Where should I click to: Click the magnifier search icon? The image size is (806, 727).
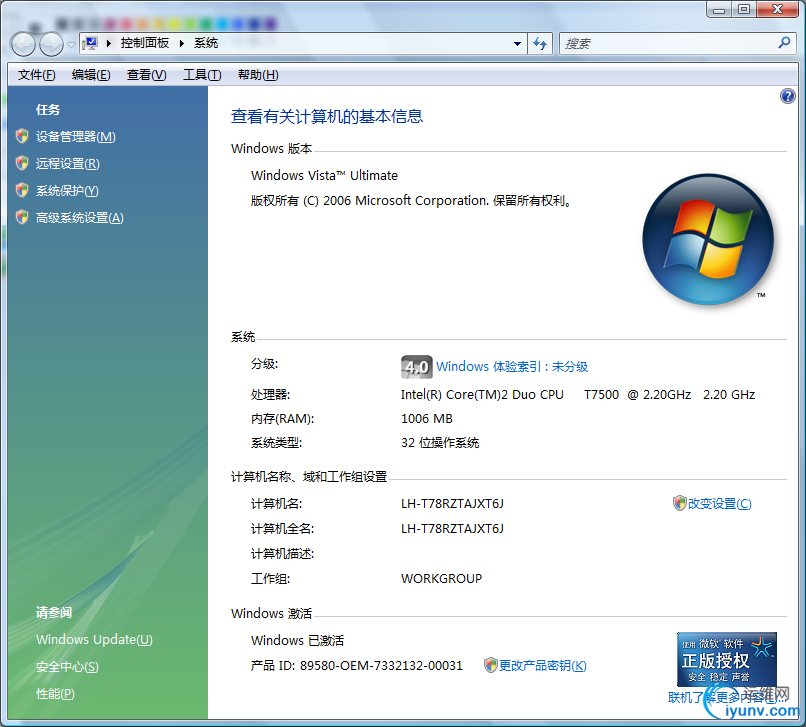[784, 43]
